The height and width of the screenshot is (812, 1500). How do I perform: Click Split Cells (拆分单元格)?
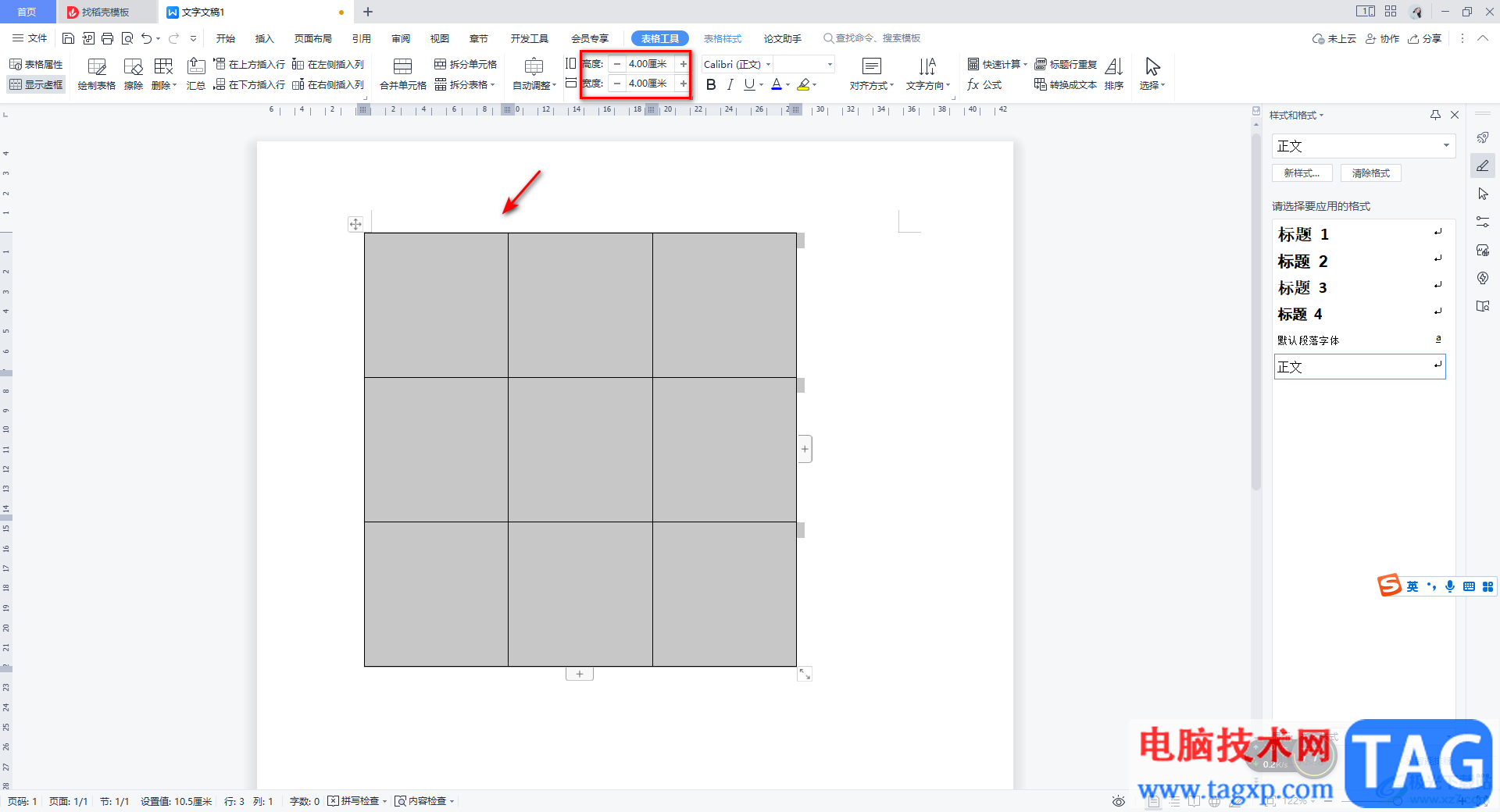click(x=466, y=64)
